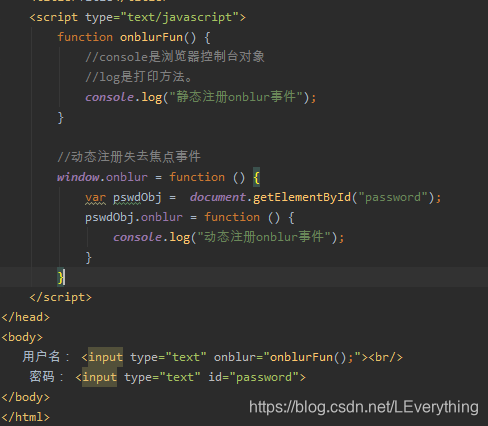This screenshot has width=488, height=426.
Task: Click the "password" string in getElementById
Action: coord(393,197)
